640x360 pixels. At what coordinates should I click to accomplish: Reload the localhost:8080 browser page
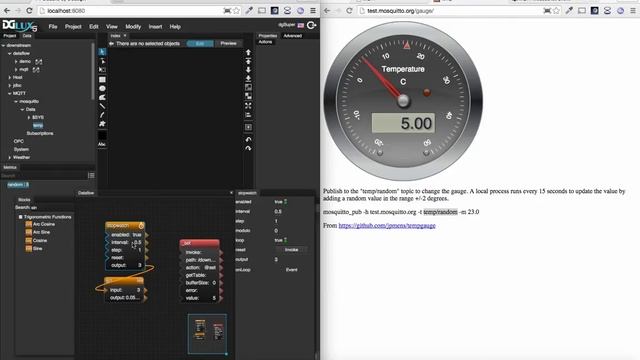[x=29, y=11]
